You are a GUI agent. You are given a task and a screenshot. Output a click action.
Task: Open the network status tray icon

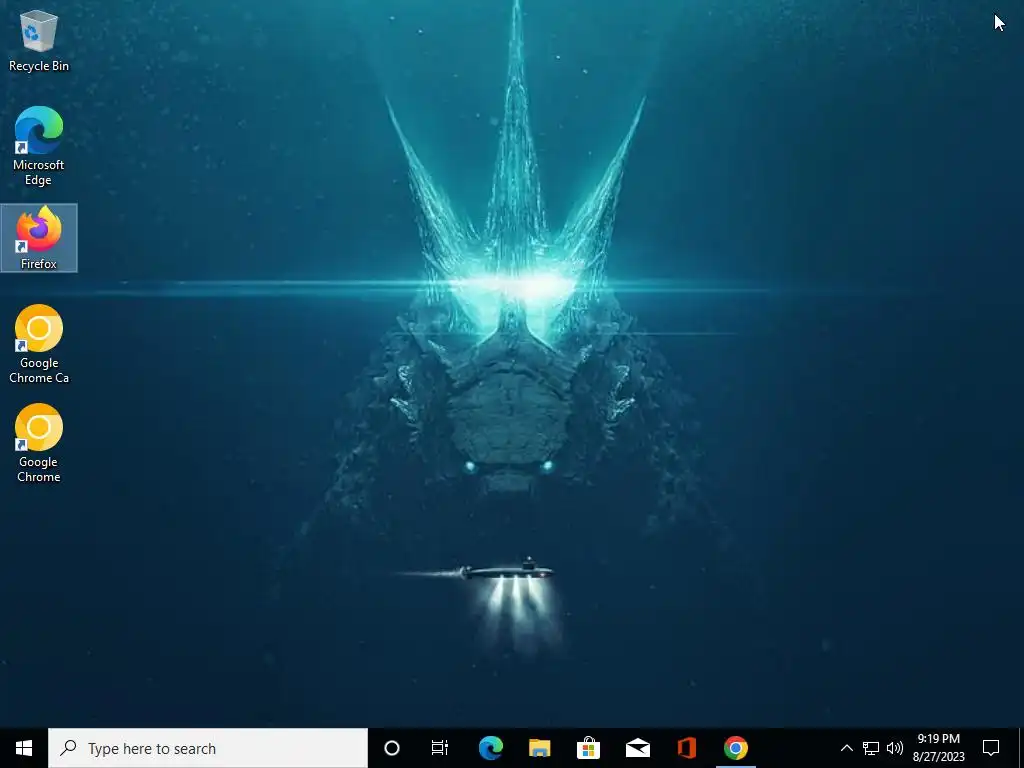[871, 748]
